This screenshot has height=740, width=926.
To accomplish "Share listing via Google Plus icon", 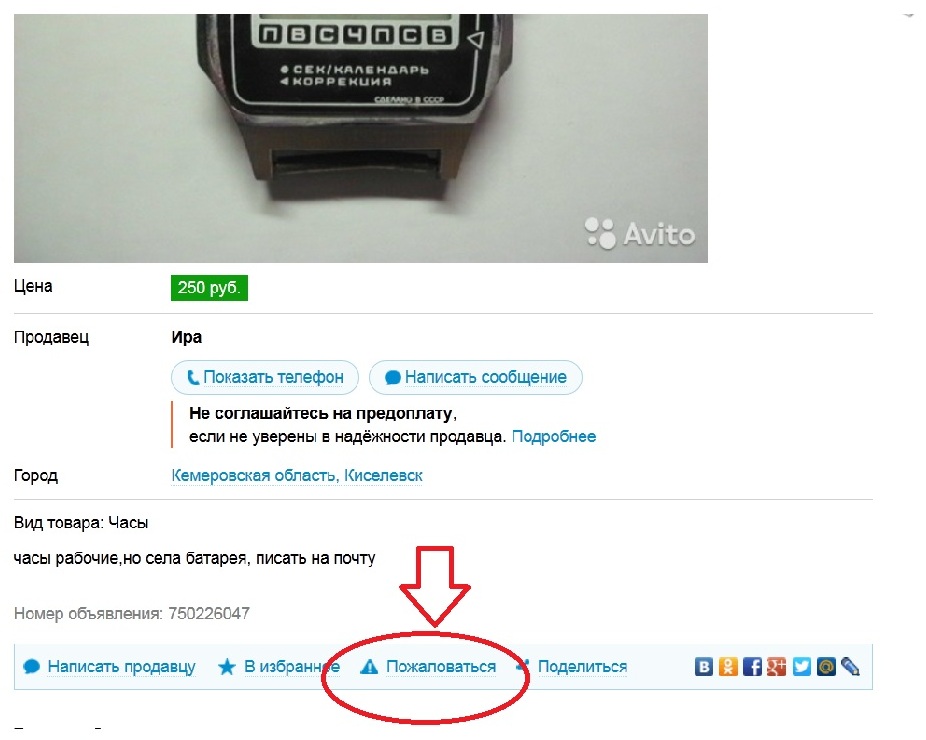I will [x=777, y=667].
